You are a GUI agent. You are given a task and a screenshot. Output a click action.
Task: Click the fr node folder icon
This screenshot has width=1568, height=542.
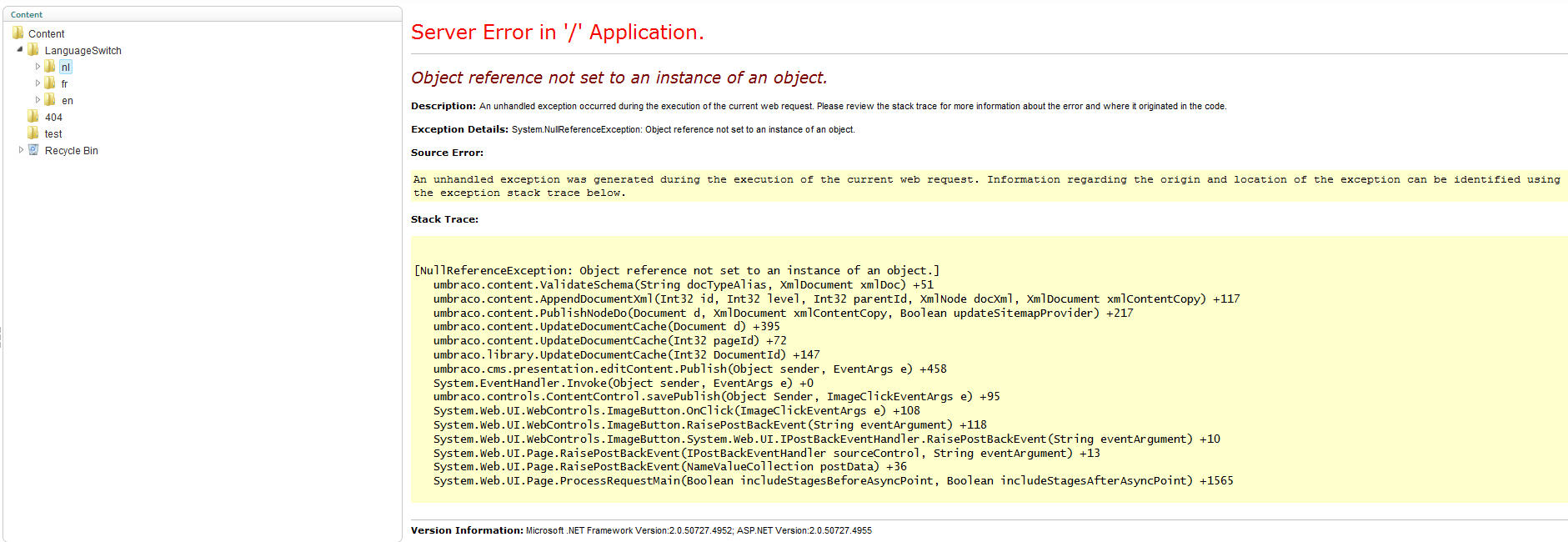click(x=50, y=83)
